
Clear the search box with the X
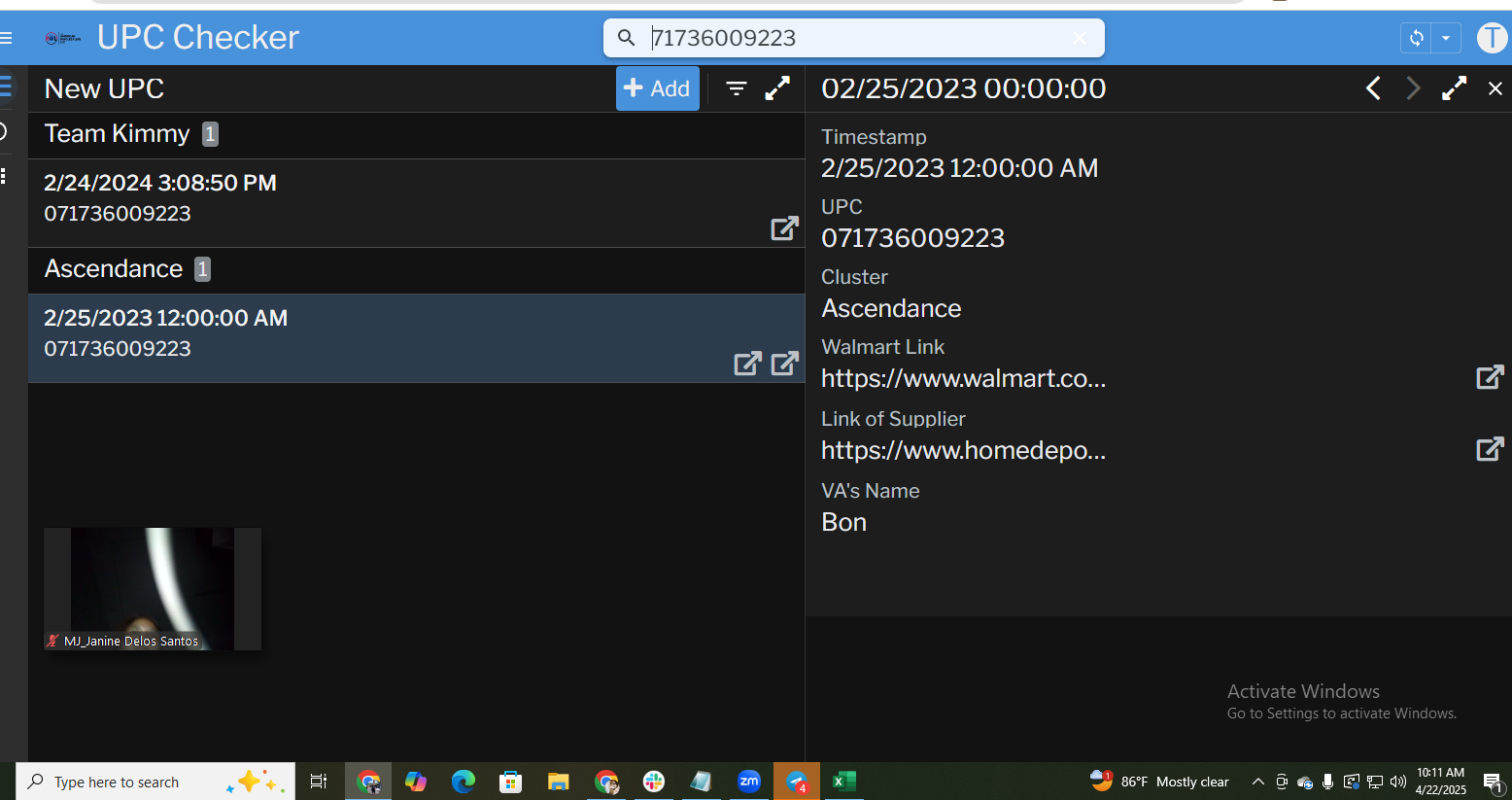coord(1080,38)
